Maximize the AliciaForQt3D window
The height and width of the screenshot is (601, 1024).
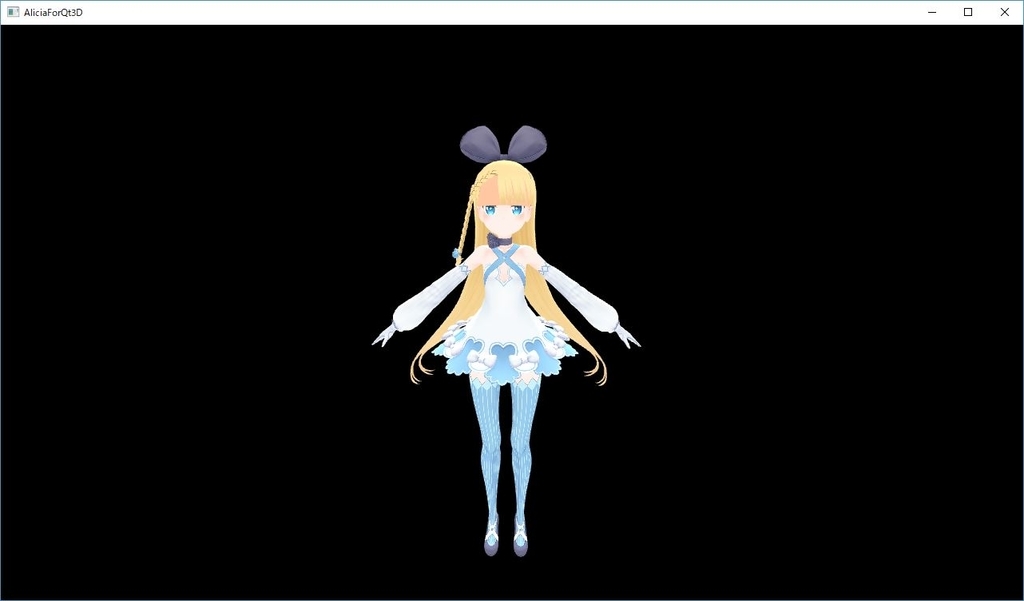(968, 12)
